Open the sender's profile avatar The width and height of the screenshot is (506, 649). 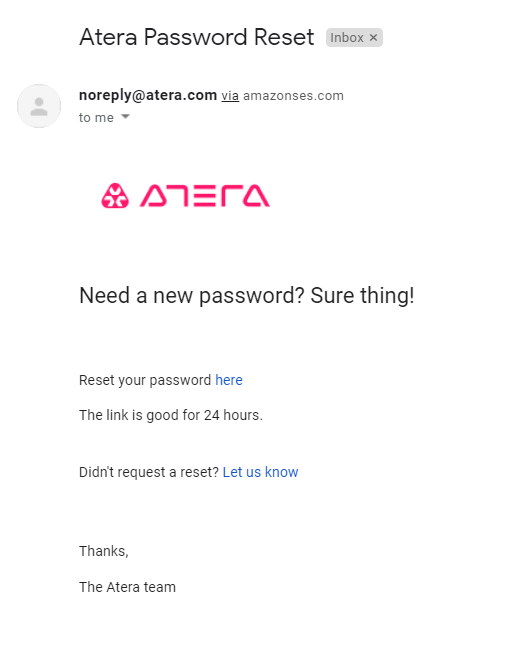pyautogui.click(x=39, y=106)
